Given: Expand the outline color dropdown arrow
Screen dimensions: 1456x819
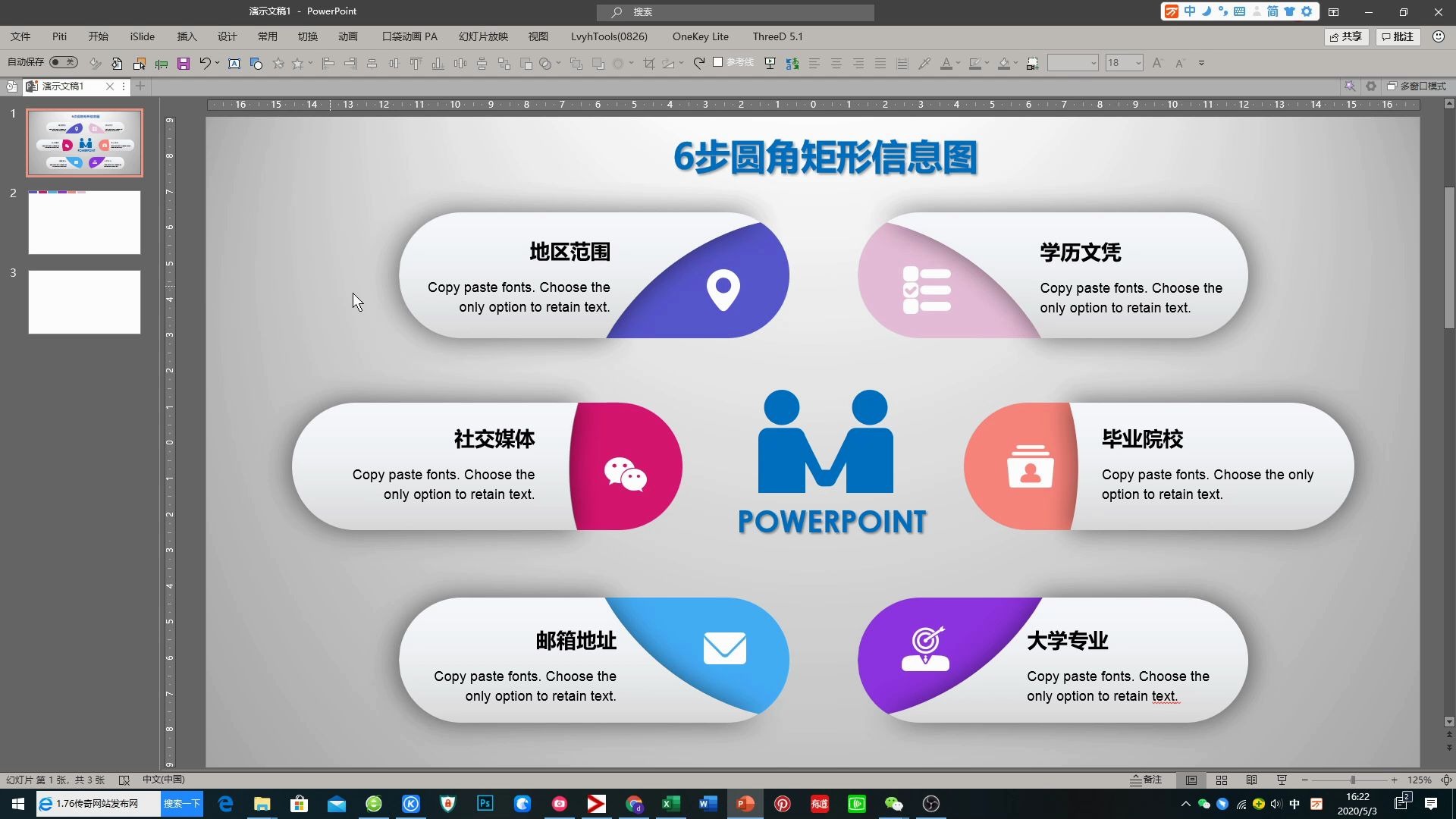Looking at the screenshot, I should point(987,64).
